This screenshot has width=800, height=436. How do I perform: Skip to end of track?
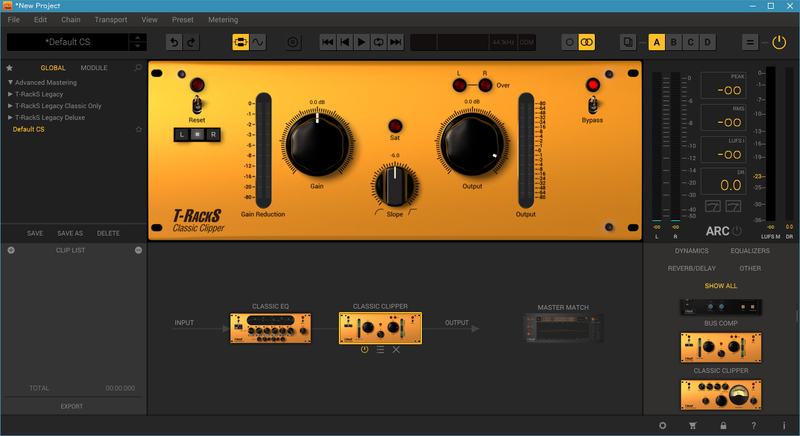point(395,42)
